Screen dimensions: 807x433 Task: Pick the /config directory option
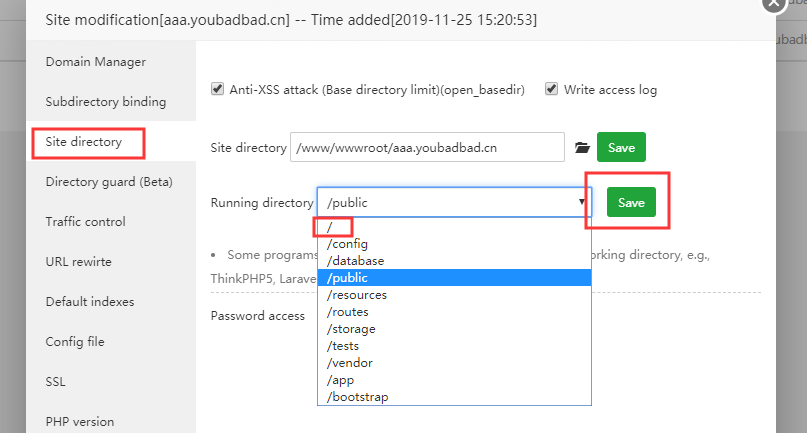[348, 244]
